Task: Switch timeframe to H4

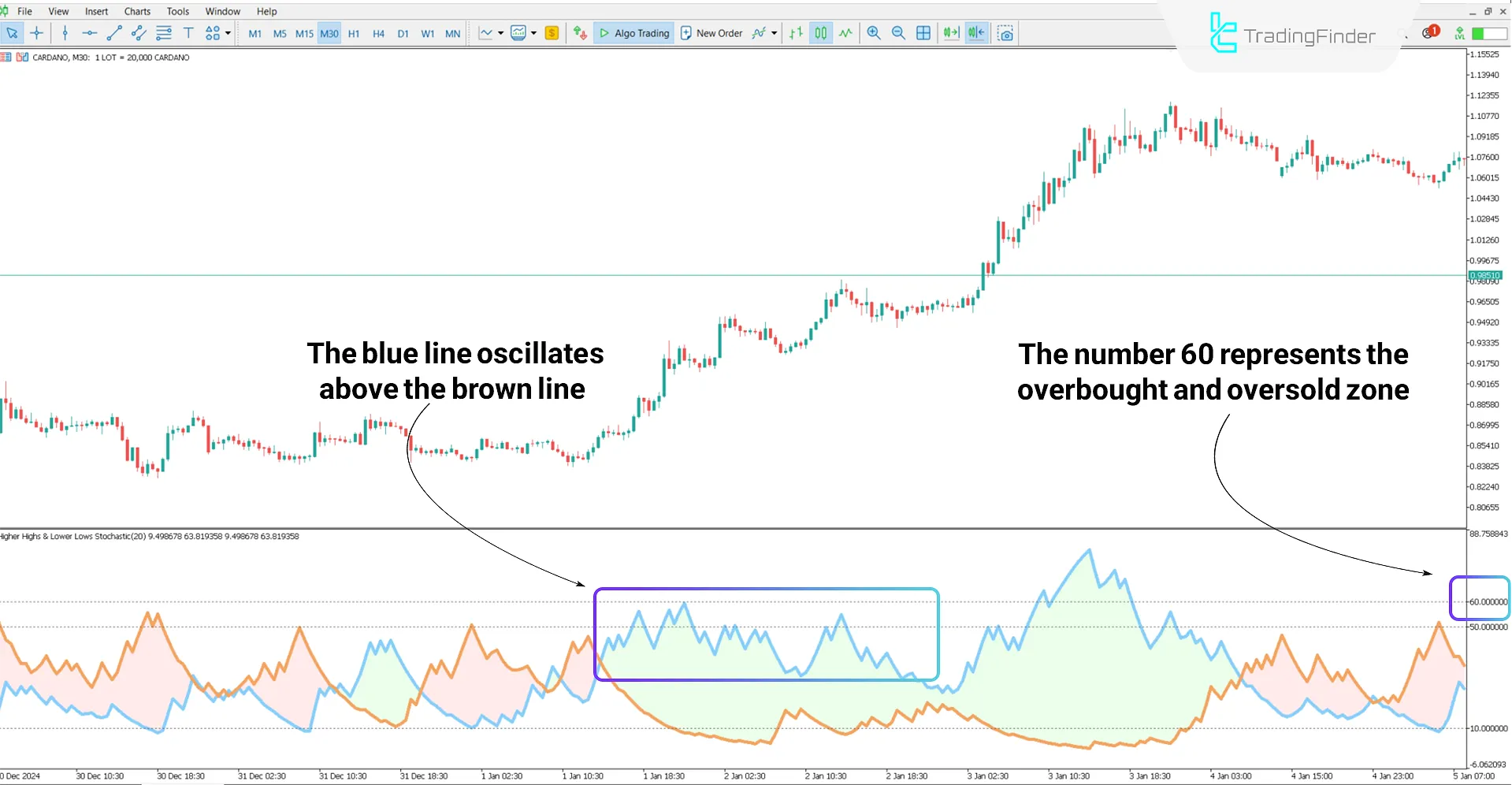Action: point(377,33)
